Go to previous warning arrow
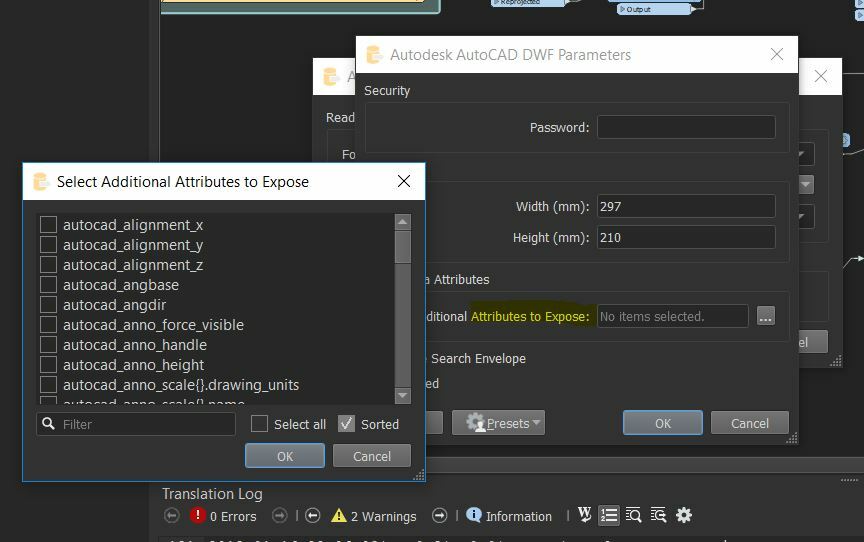 coord(312,516)
